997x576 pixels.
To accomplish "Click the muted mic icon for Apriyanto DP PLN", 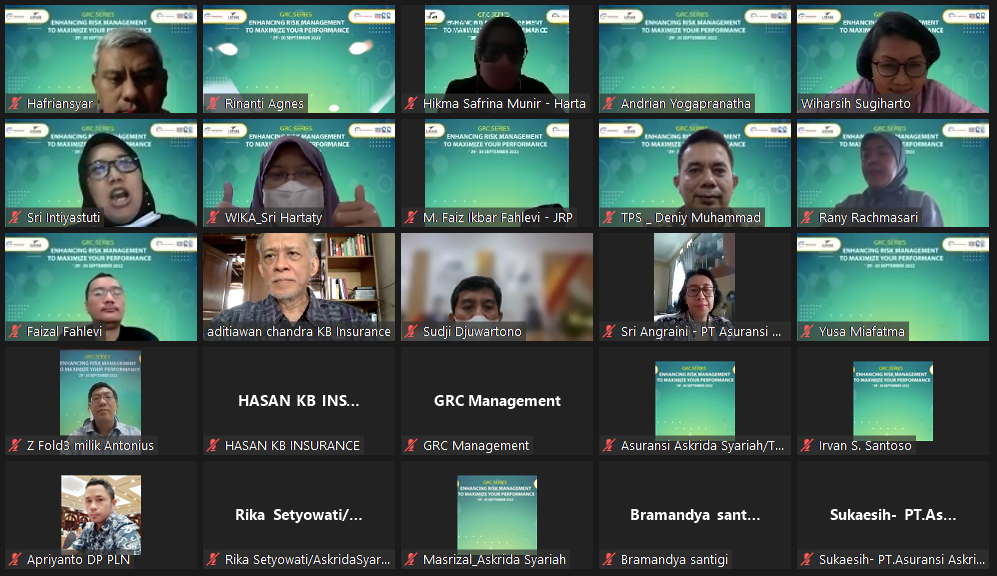I will (15, 560).
